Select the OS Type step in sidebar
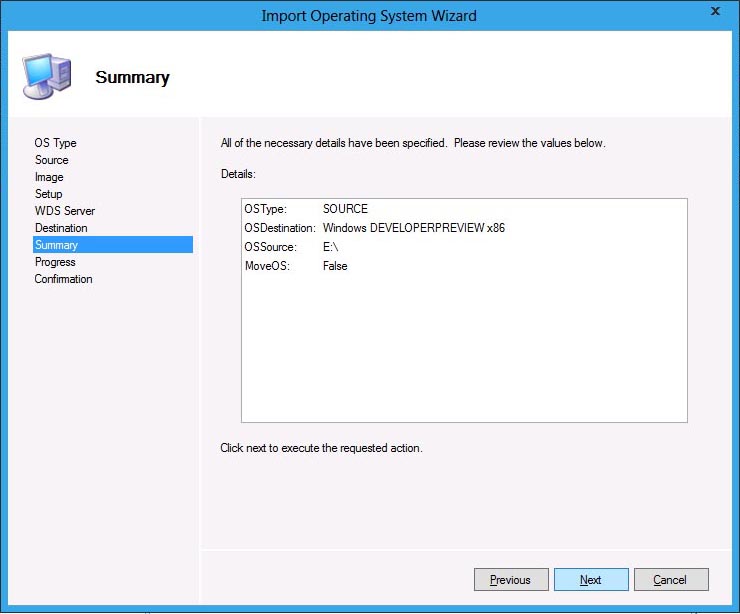Screen dimensions: 740x614 [x=55, y=143]
